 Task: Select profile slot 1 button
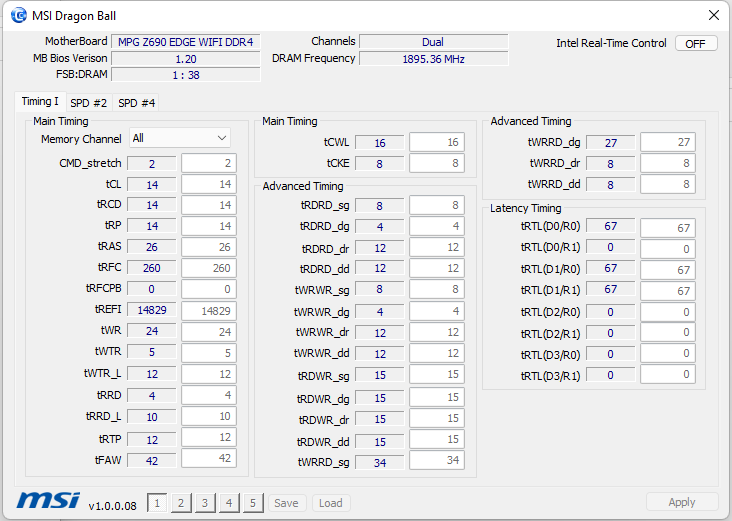click(157, 503)
